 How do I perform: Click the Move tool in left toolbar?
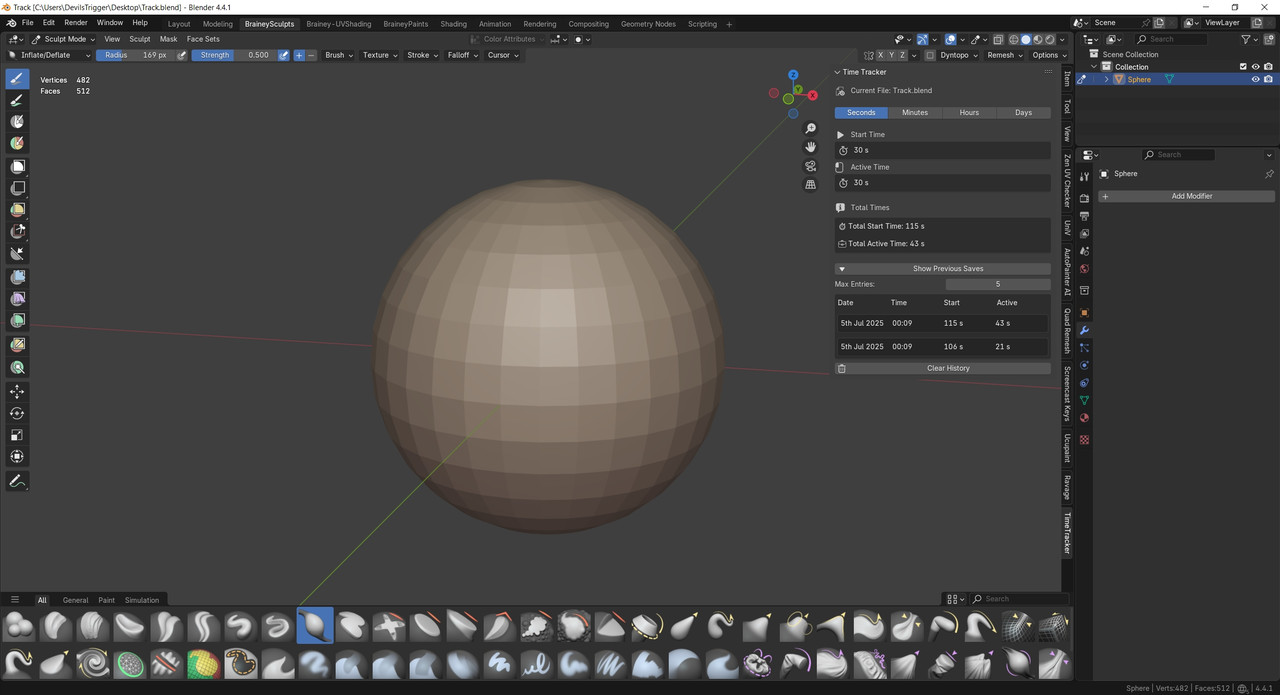tap(17, 391)
